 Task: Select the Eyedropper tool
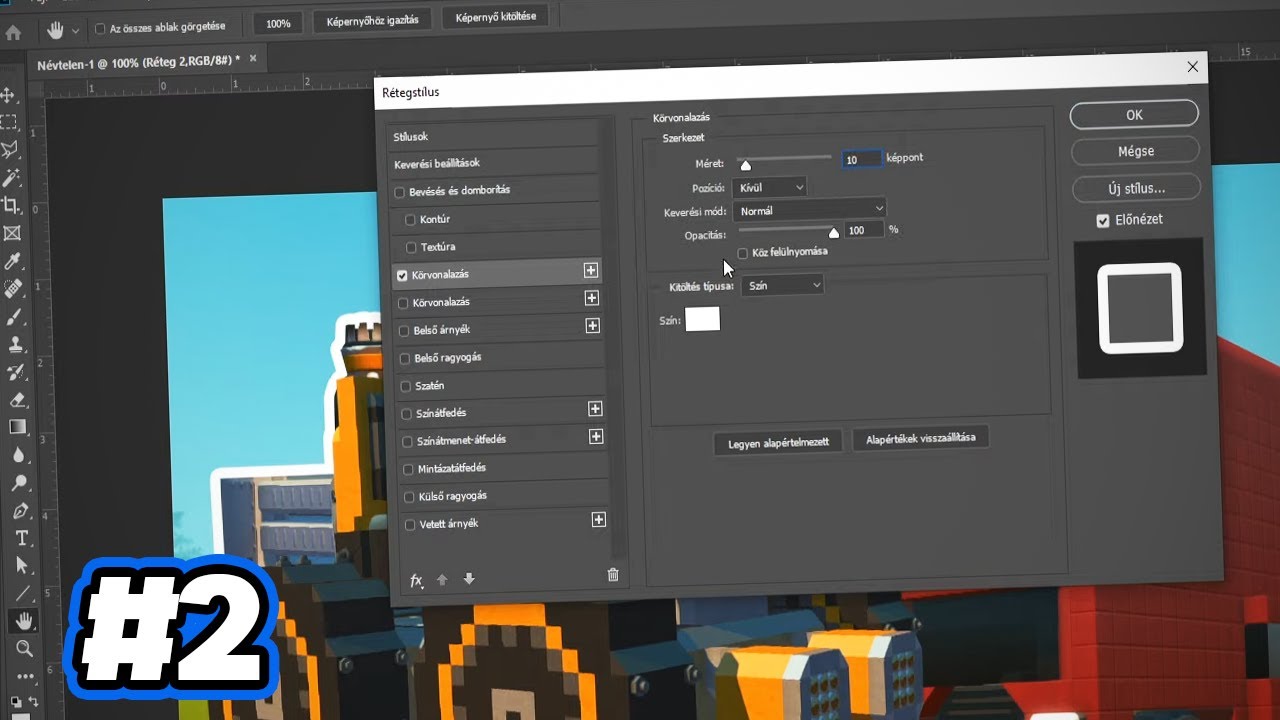pos(13,262)
